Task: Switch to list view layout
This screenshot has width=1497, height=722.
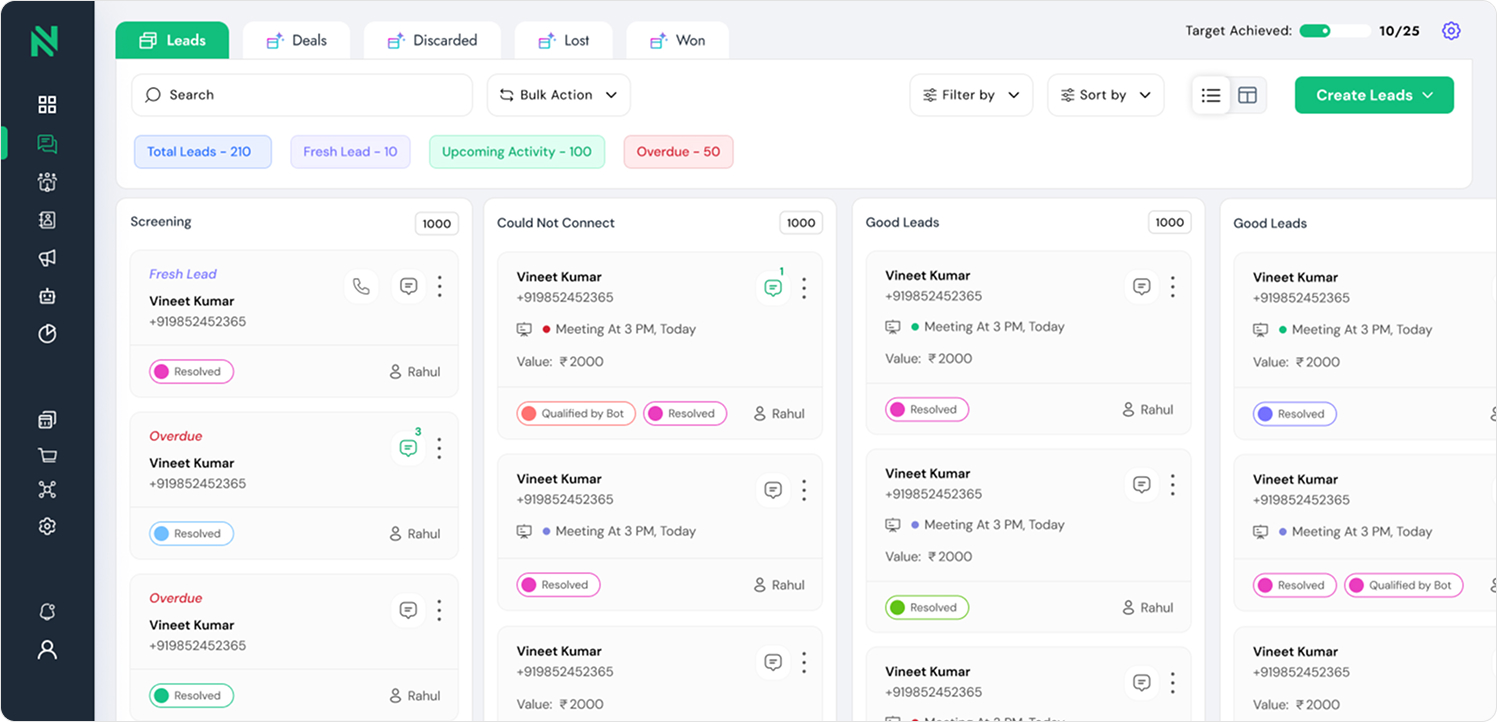Action: (x=1210, y=95)
